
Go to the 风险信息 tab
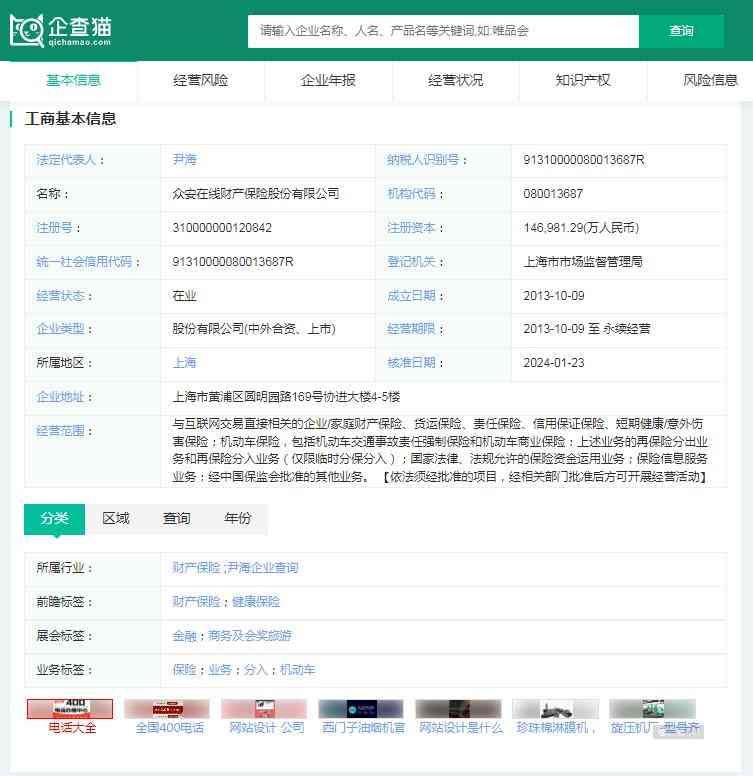(709, 80)
